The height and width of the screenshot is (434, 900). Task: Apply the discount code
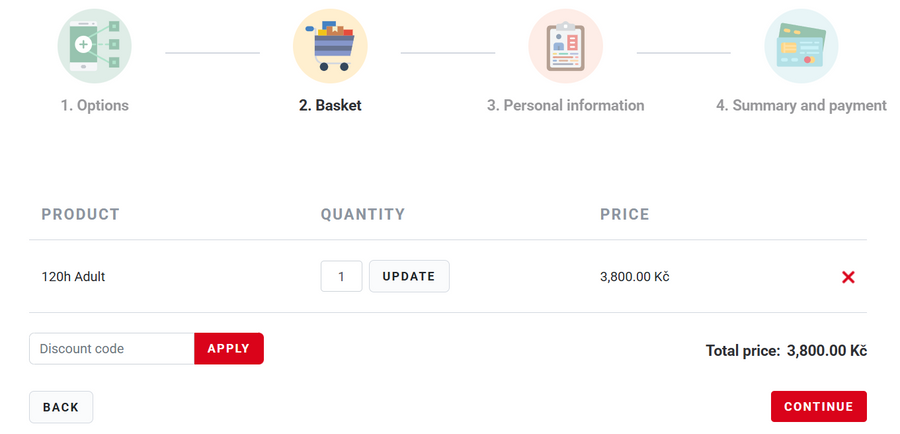(229, 349)
